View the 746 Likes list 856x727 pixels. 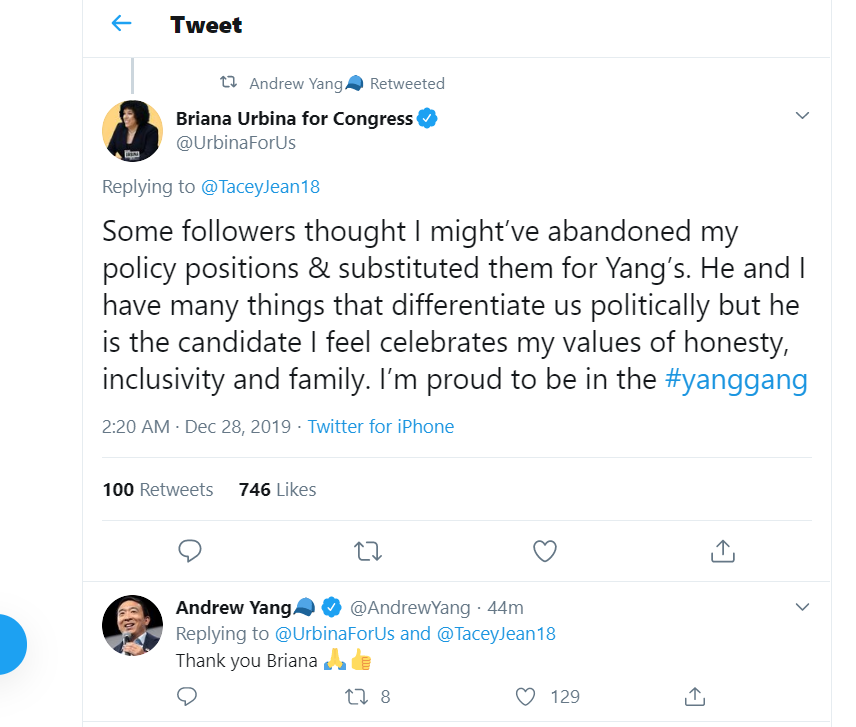tap(277, 489)
